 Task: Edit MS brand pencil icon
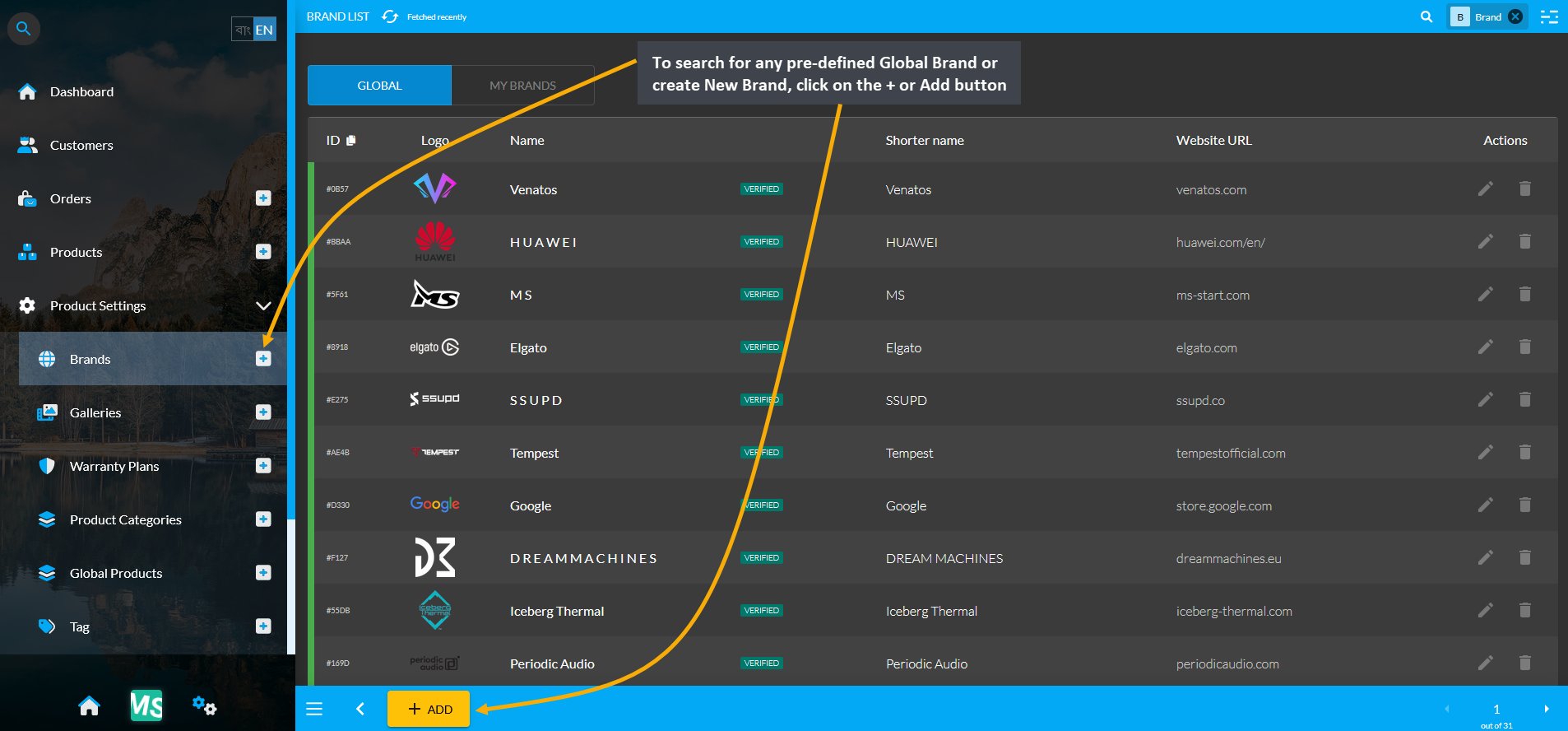1485,294
